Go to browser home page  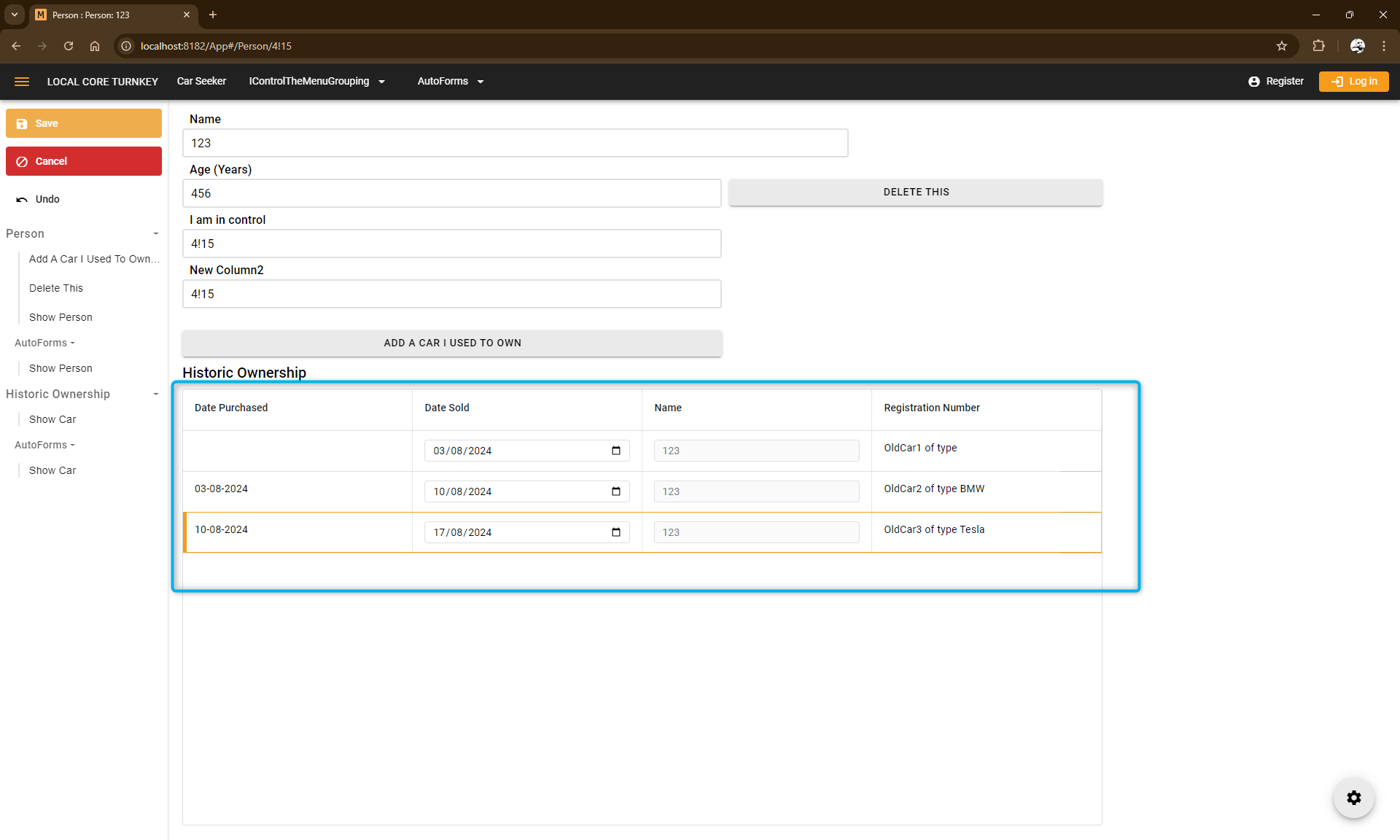tap(95, 46)
